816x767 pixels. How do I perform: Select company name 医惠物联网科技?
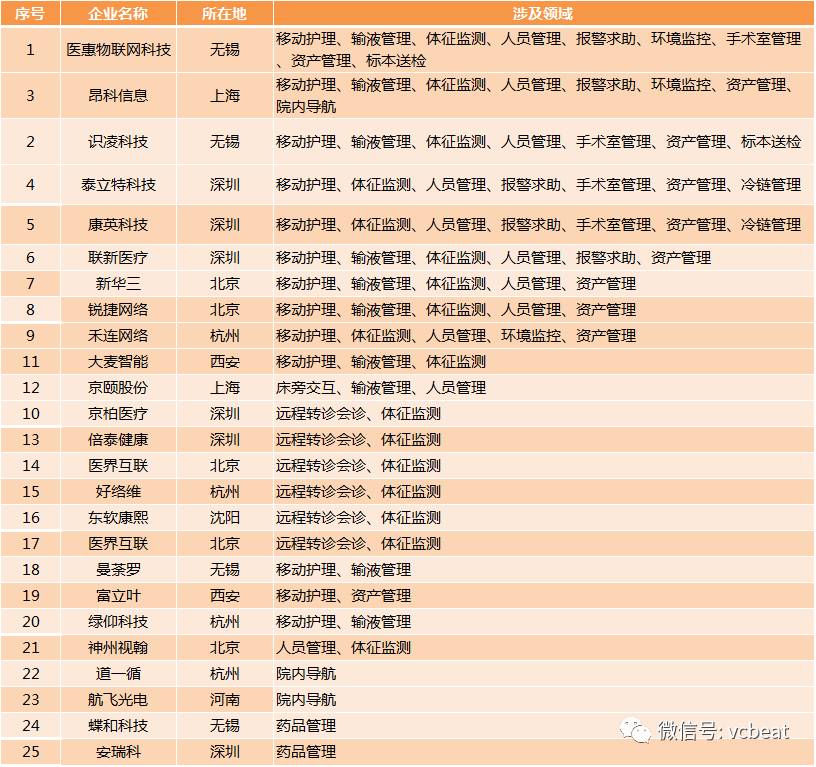coord(118,49)
